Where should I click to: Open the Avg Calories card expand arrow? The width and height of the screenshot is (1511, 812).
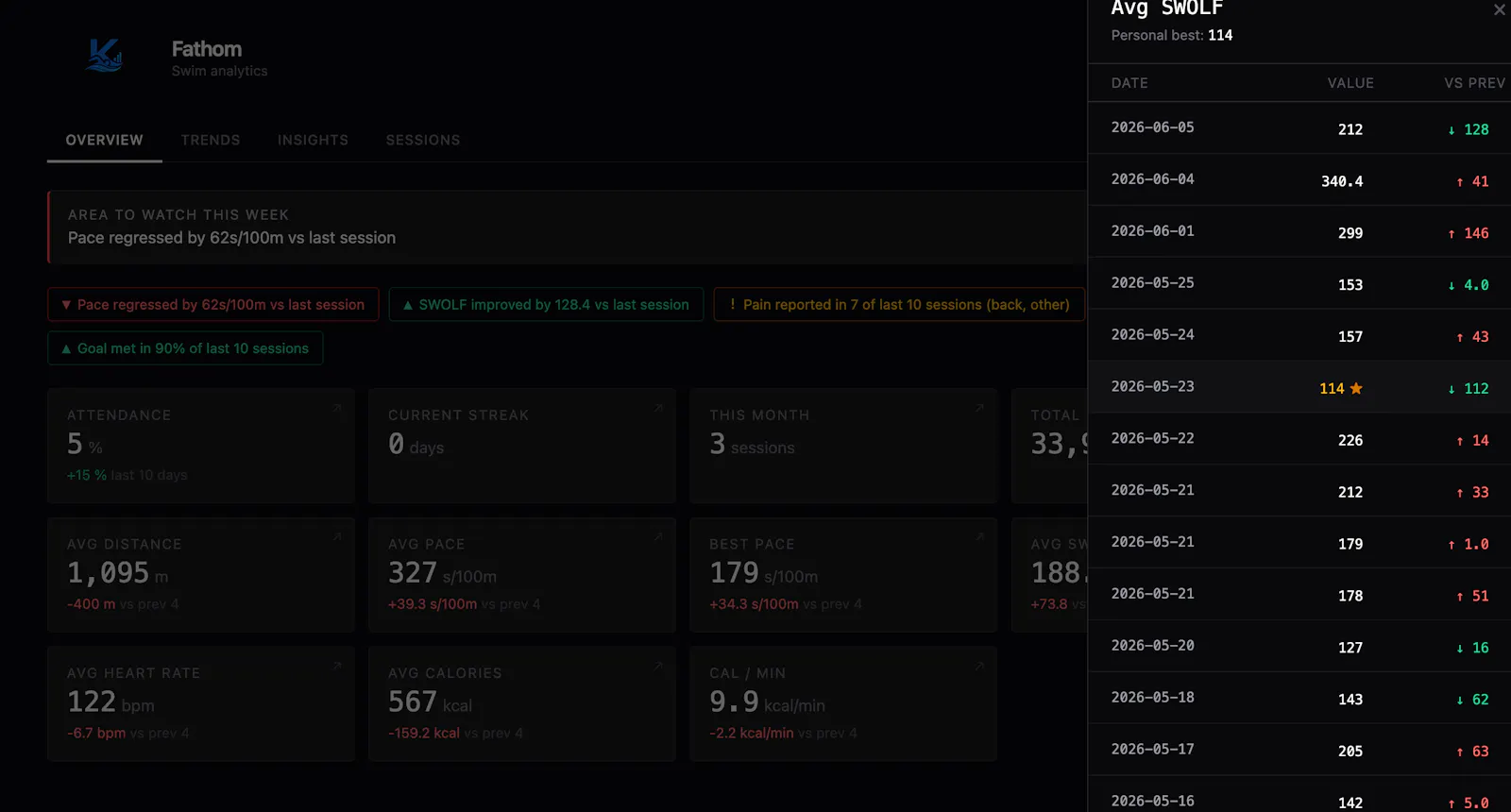[x=658, y=666]
